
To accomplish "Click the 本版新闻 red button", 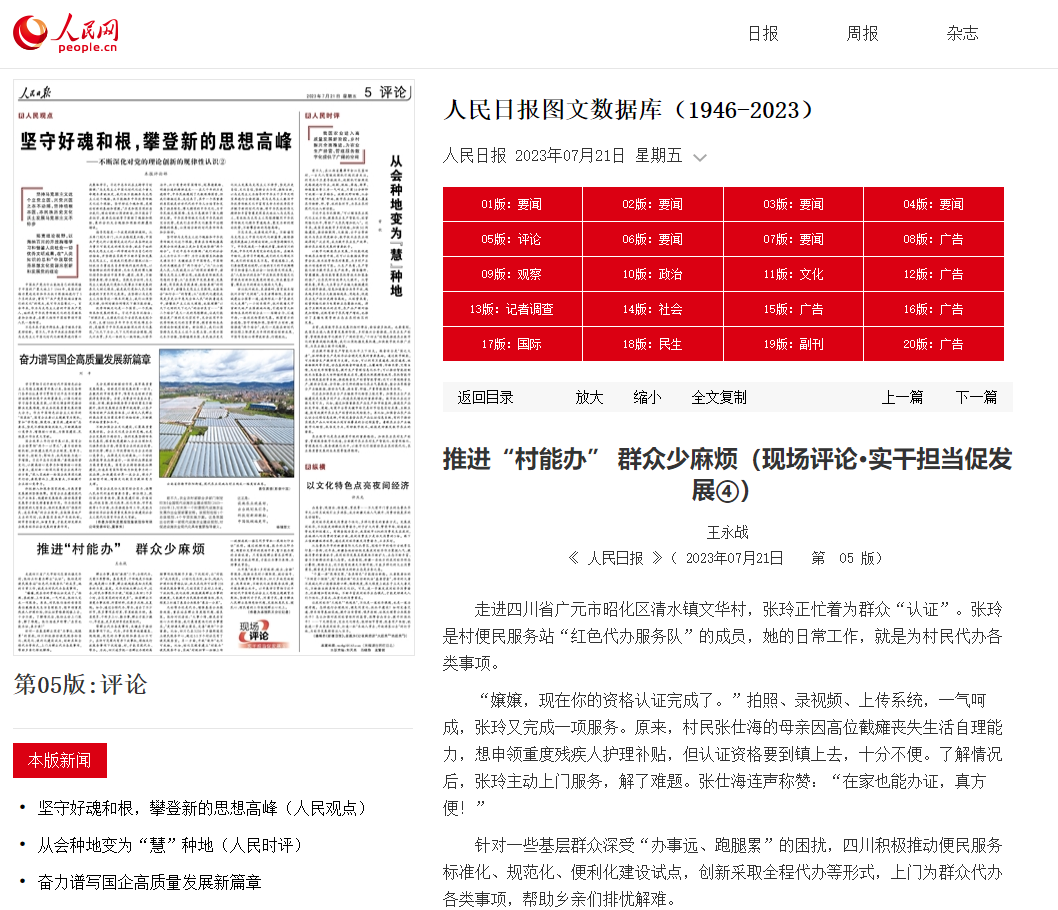I will click(59, 760).
